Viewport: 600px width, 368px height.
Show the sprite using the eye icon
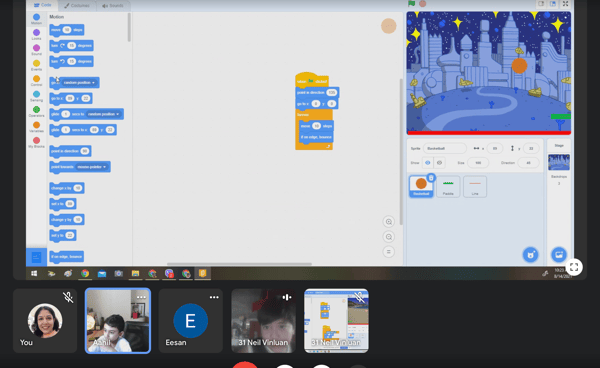click(428, 163)
